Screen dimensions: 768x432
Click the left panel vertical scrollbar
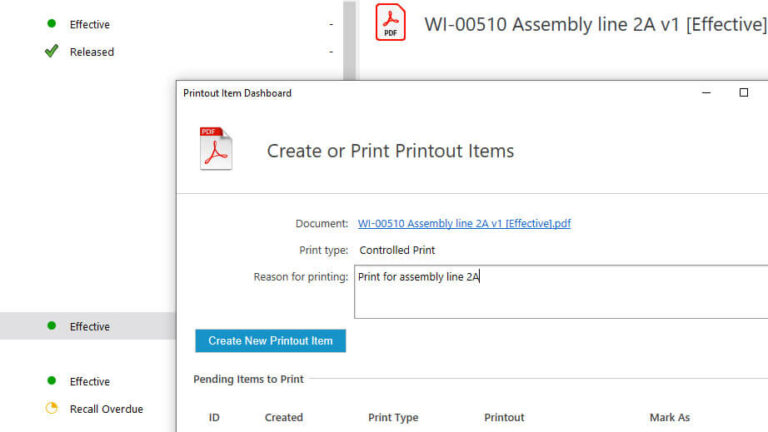349,40
